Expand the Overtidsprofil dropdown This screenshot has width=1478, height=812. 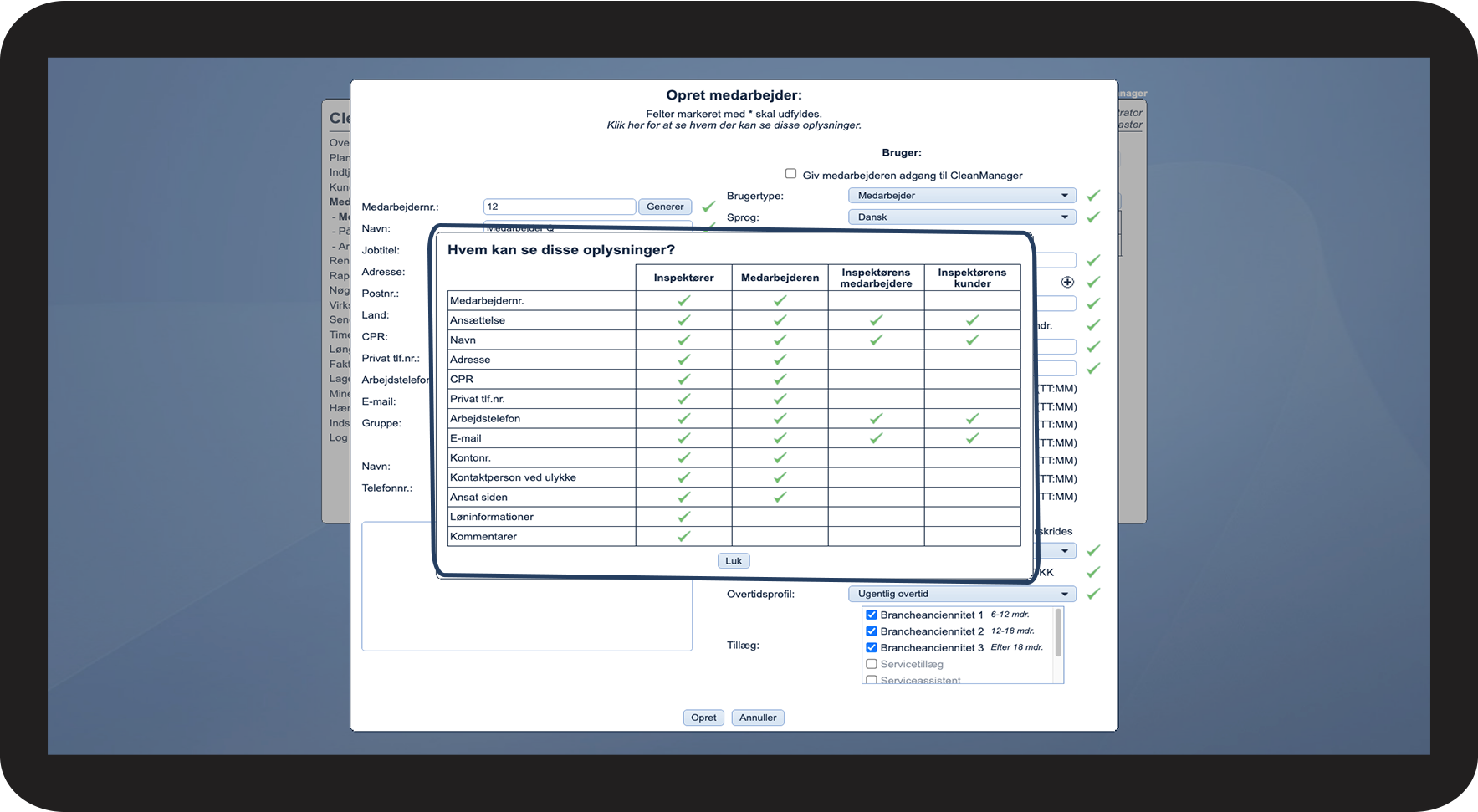tap(962, 594)
